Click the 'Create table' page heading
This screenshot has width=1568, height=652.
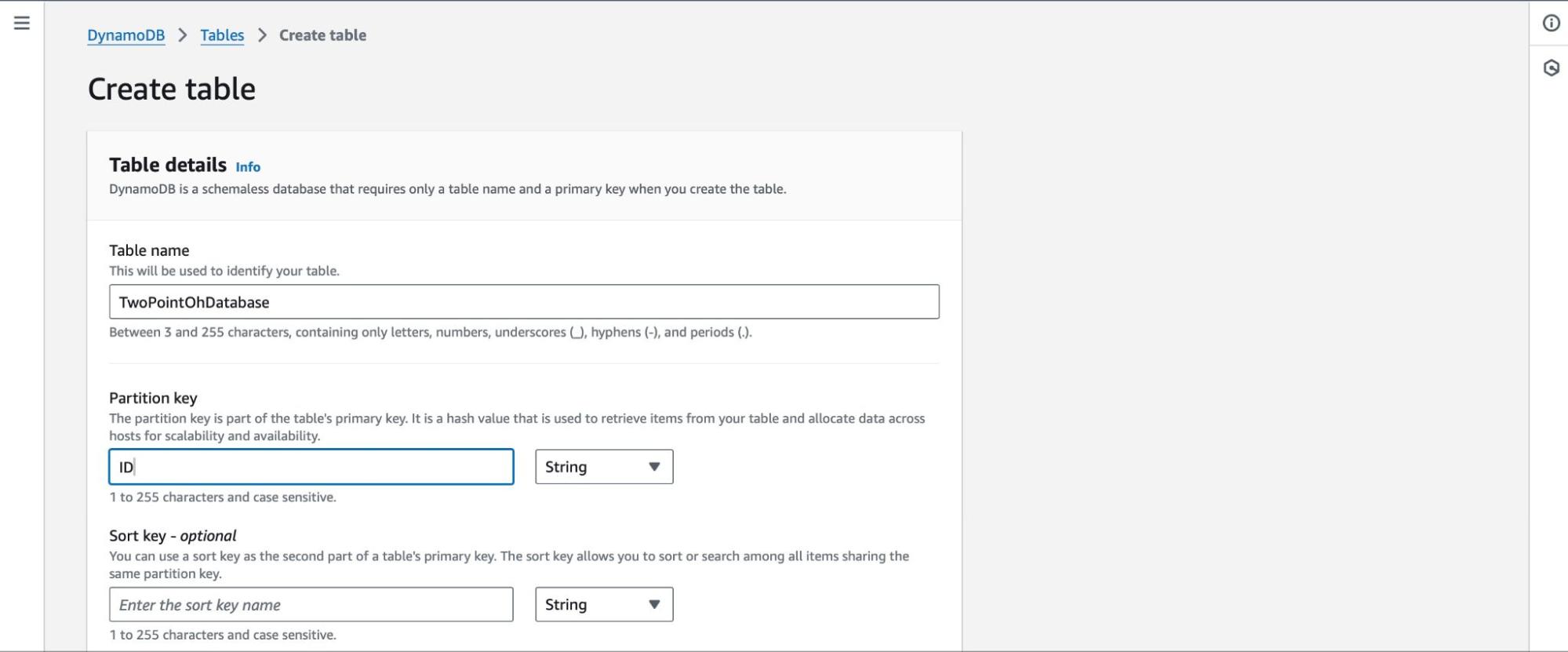point(172,89)
